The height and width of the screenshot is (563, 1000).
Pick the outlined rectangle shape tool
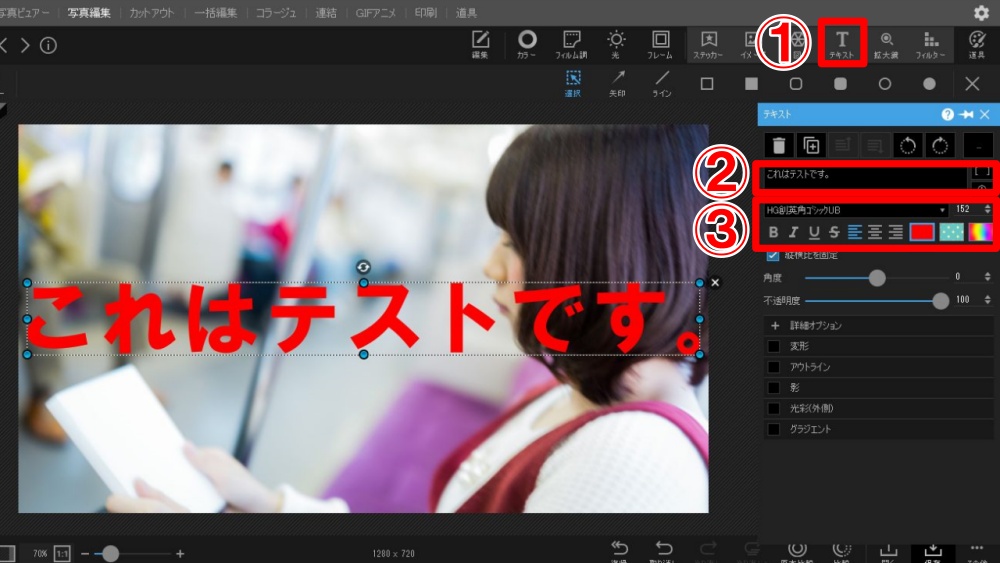pos(707,84)
